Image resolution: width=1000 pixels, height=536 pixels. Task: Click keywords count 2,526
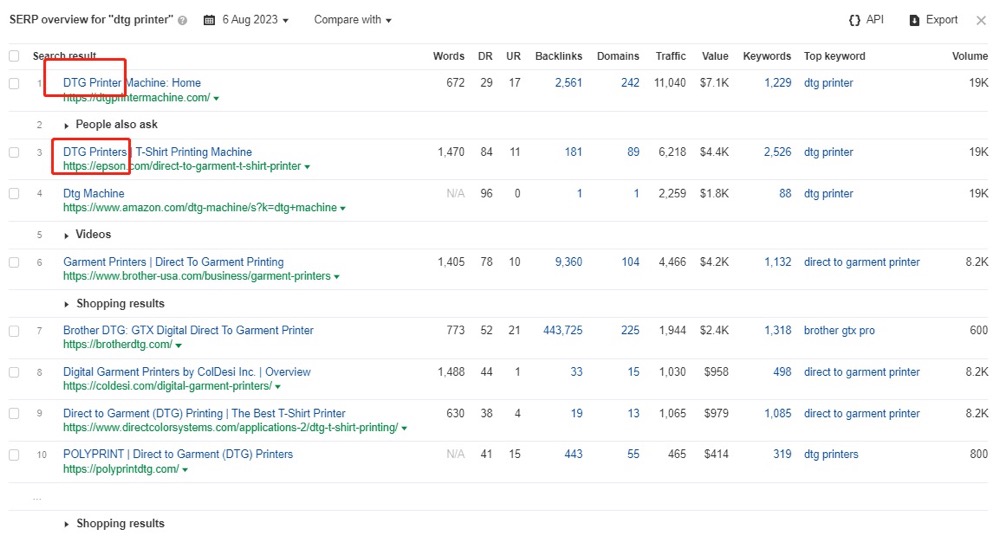tap(777, 152)
